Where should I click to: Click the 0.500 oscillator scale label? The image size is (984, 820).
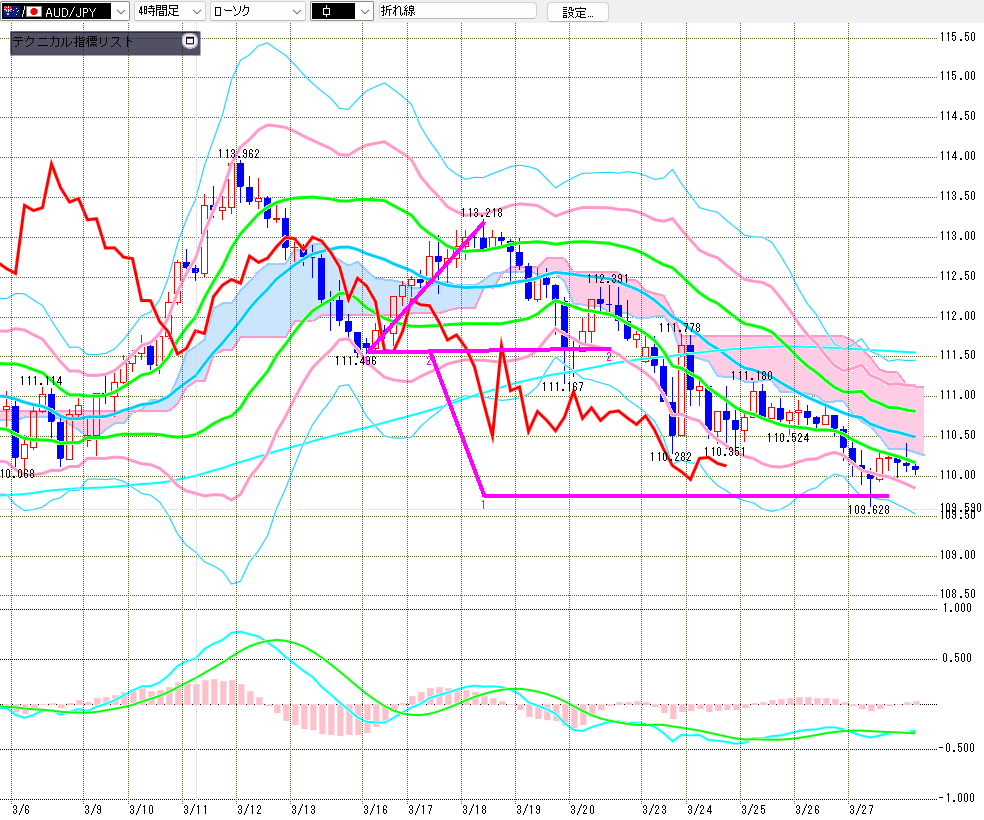(x=956, y=658)
